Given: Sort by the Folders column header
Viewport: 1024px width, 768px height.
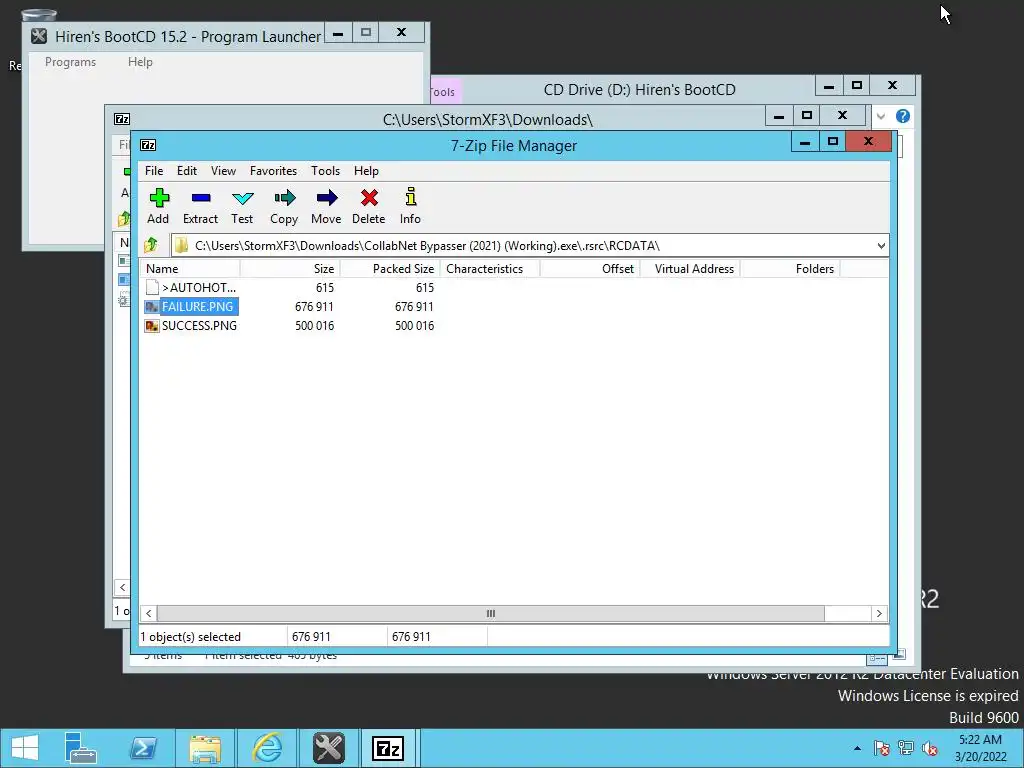Looking at the screenshot, I should tap(790, 268).
